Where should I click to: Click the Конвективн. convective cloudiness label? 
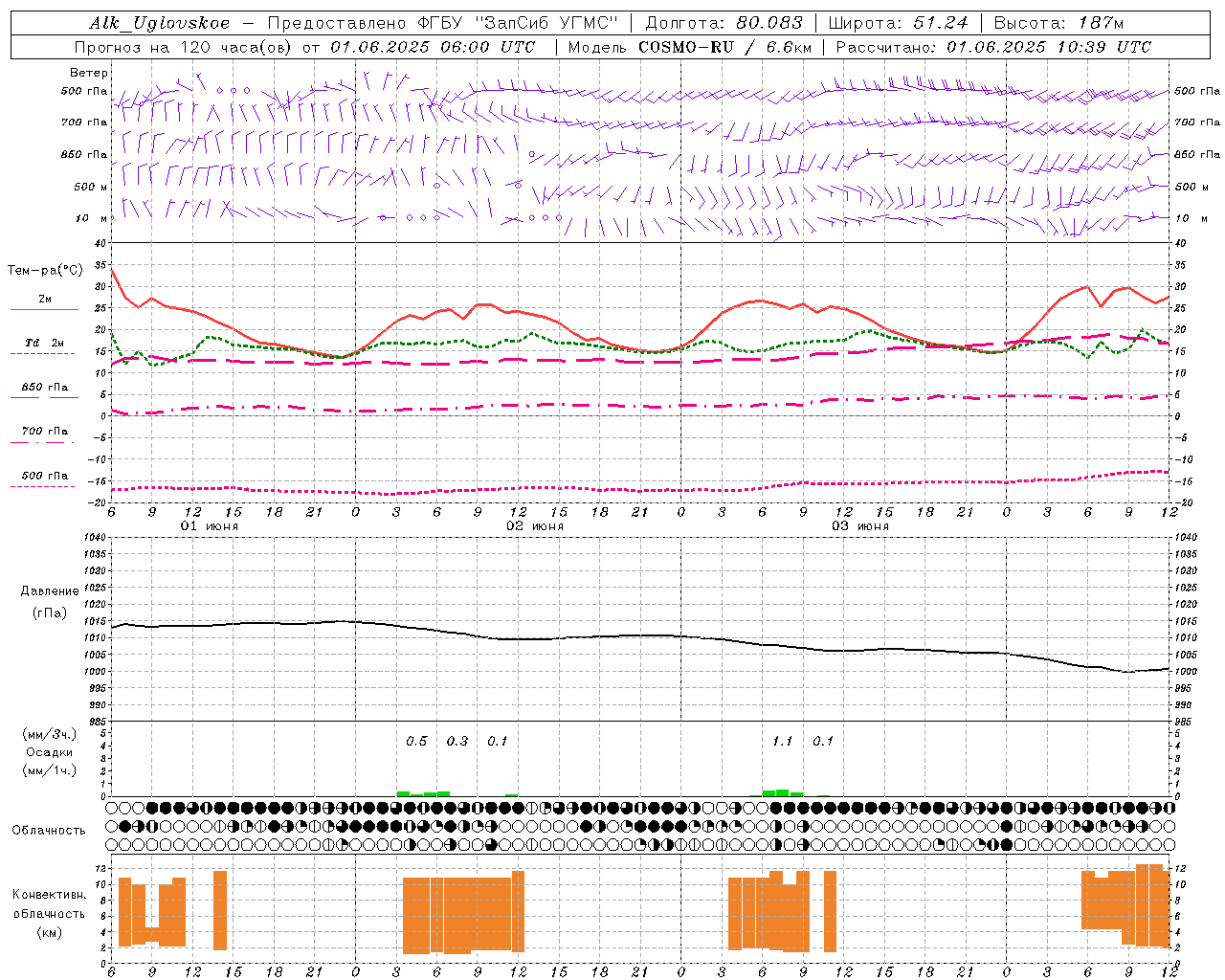tap(50, 895)
